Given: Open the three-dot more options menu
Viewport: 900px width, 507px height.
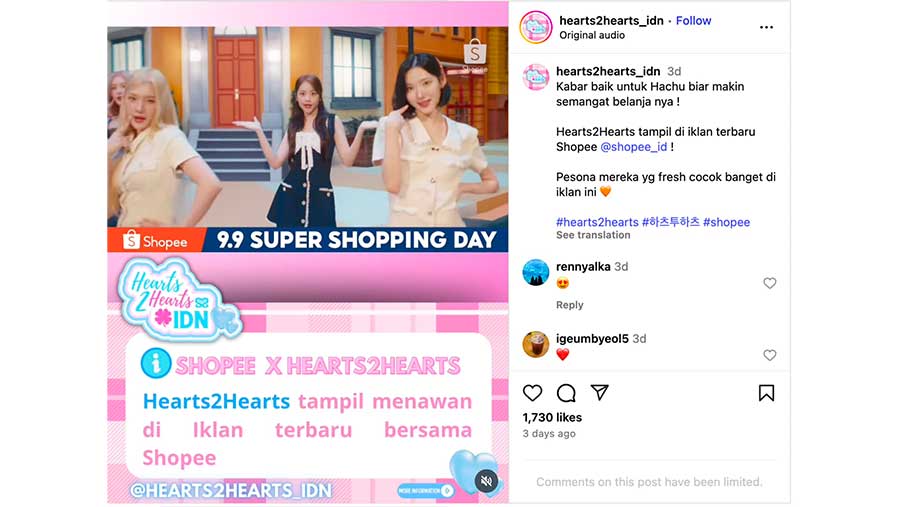Looking at the screenshot, I should (766, 27).
